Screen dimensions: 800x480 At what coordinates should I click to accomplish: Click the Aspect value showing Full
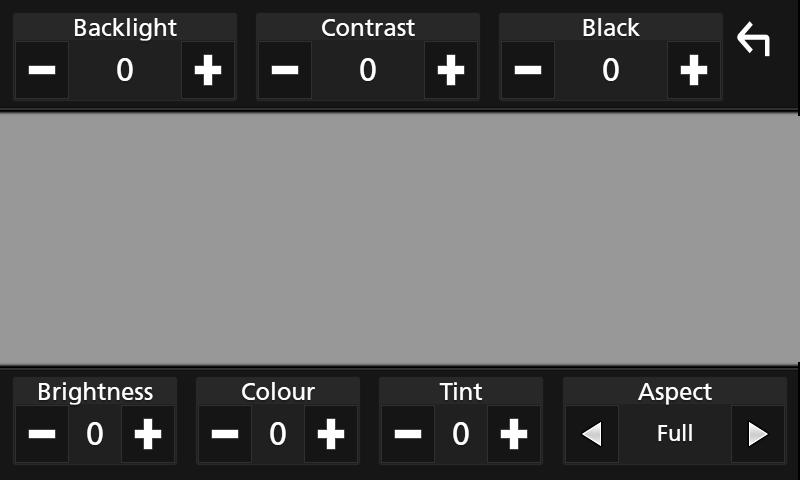coord(675,434)
